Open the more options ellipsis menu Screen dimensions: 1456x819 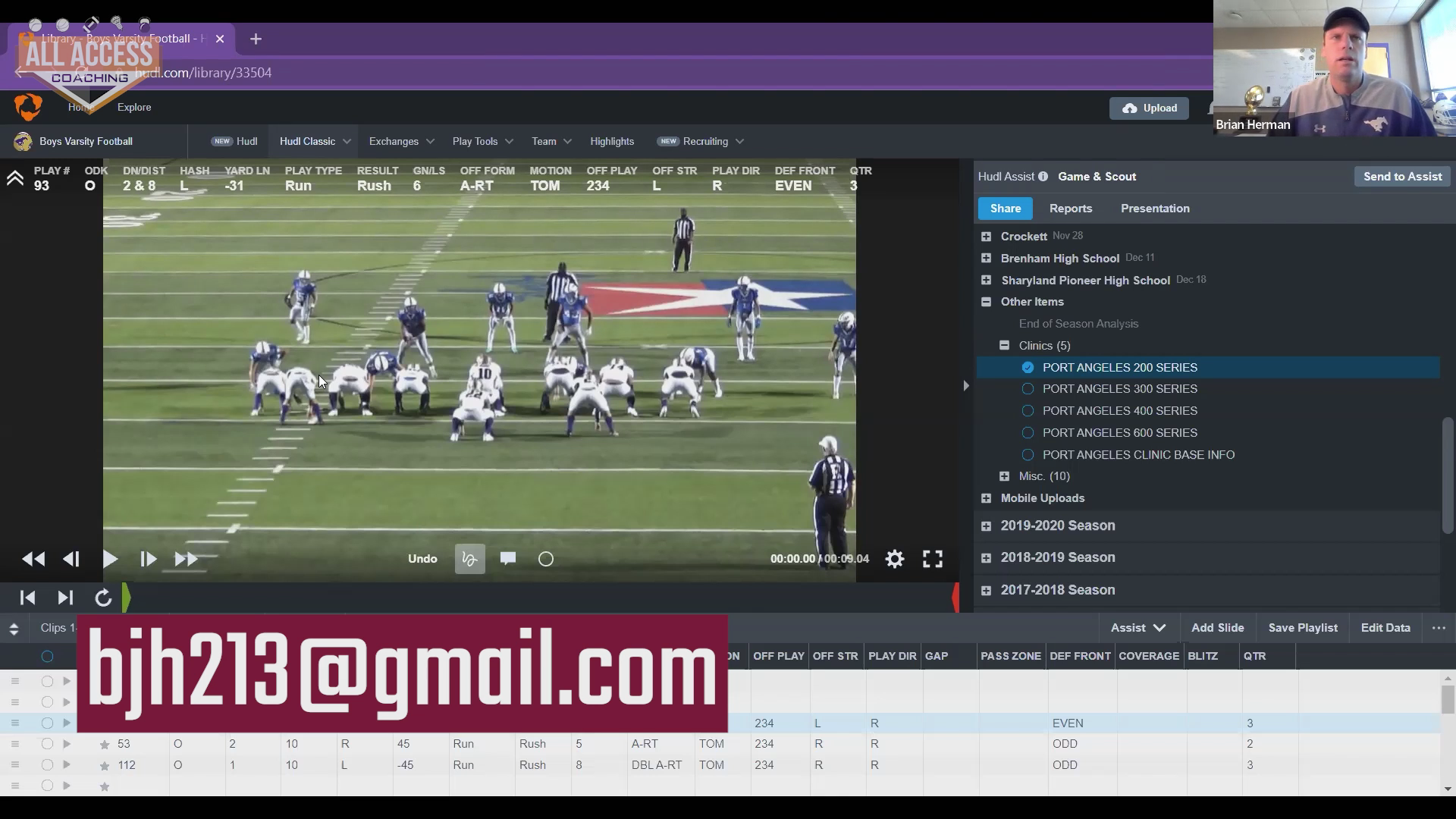(1439, 628)
